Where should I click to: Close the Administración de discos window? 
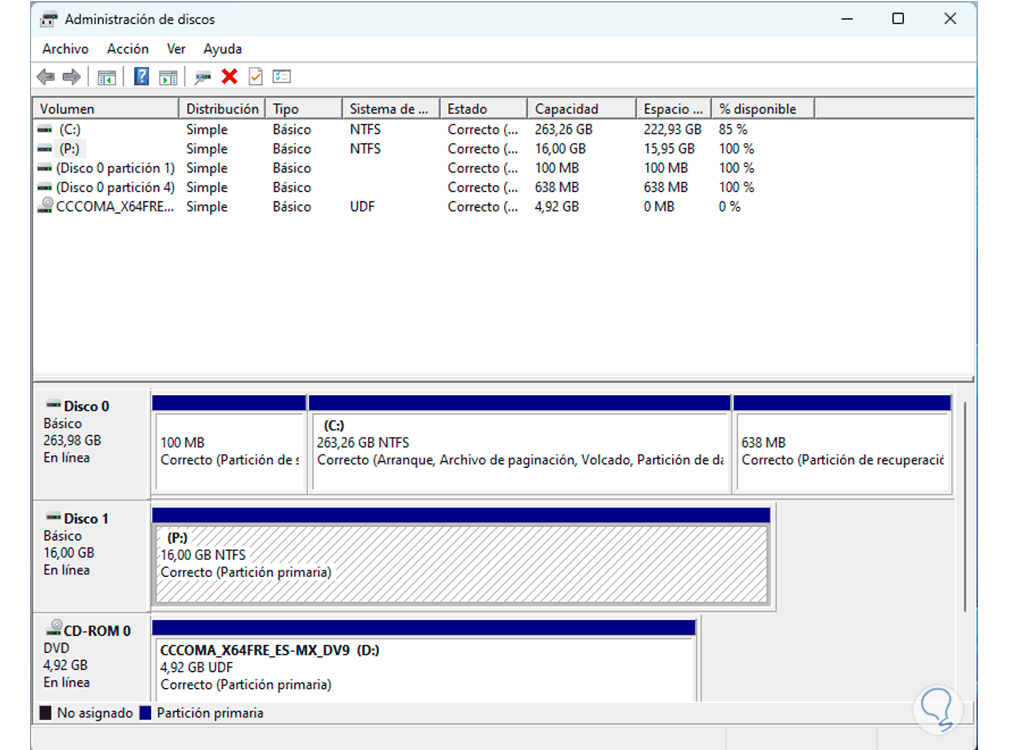coord(950,19)
